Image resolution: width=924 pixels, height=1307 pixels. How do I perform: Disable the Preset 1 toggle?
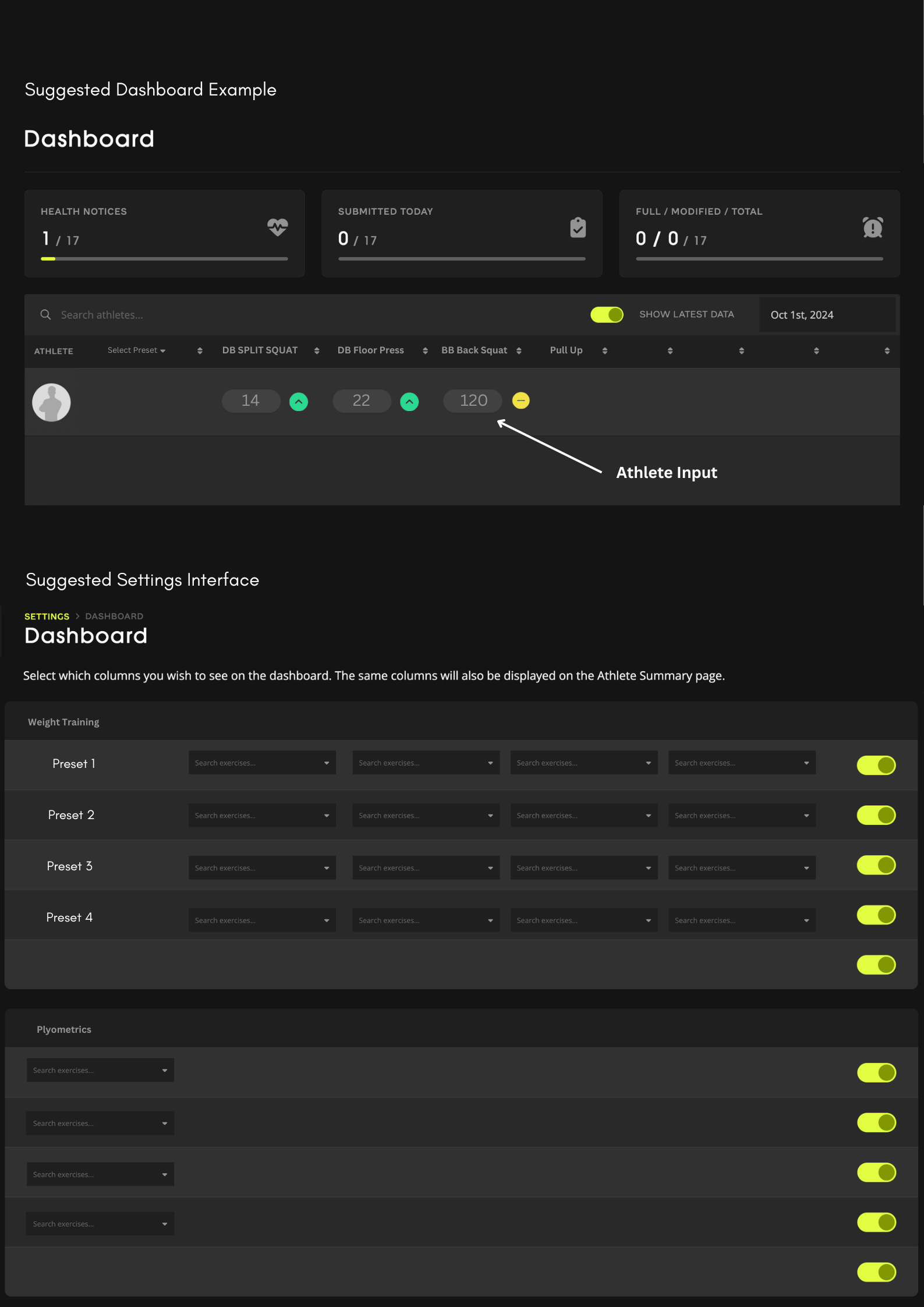tap(876, 765)
